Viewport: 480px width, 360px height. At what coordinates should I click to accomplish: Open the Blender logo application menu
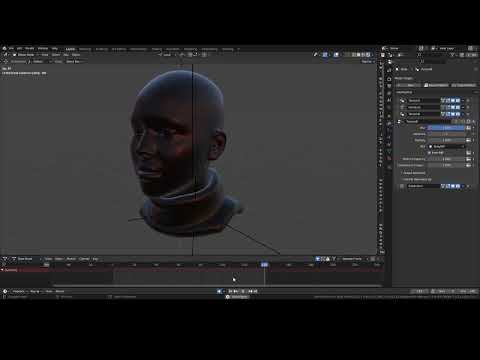(x=4, y=49)
